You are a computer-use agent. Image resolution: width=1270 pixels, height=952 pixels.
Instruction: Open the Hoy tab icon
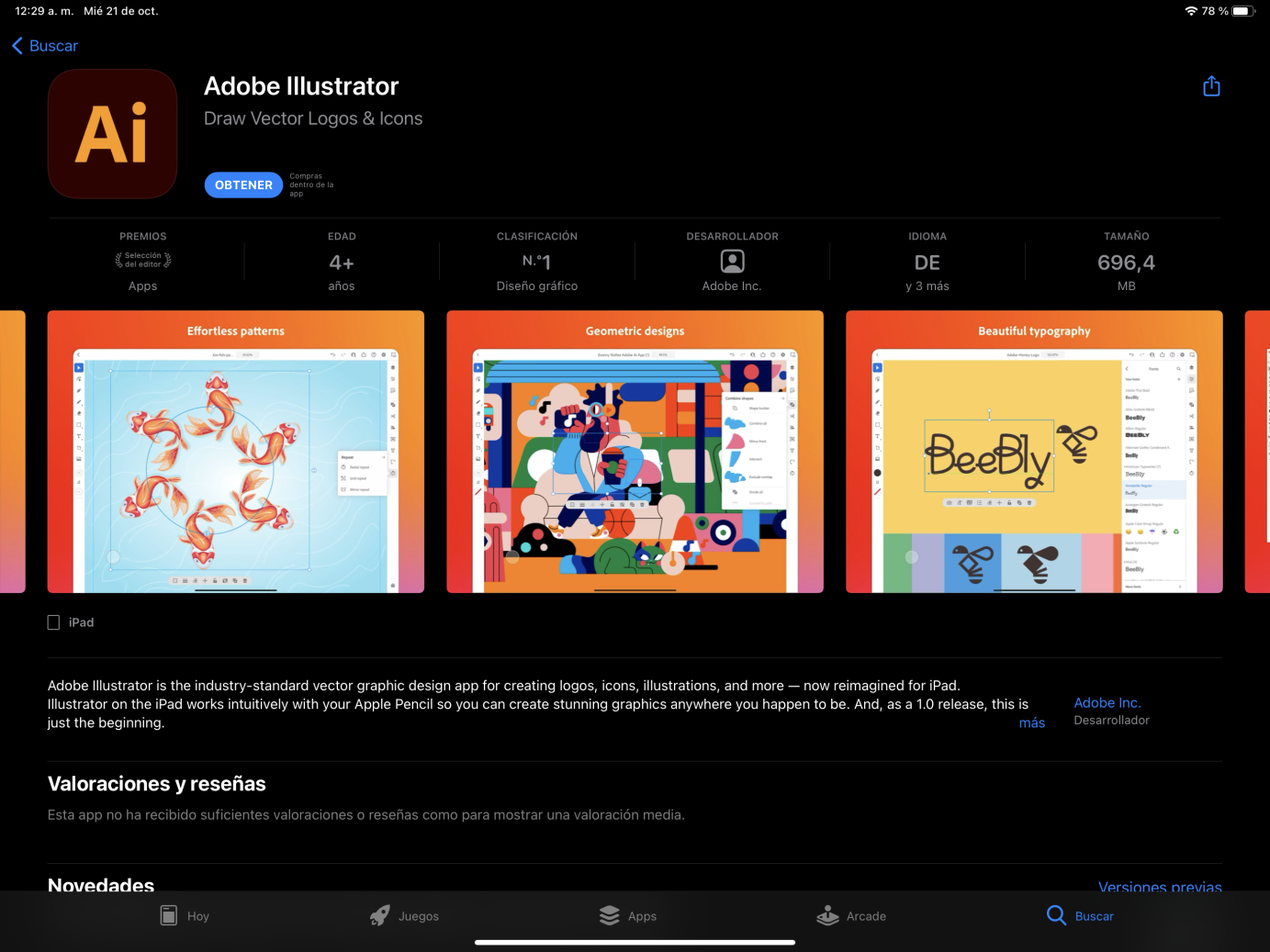pos(169,915)
